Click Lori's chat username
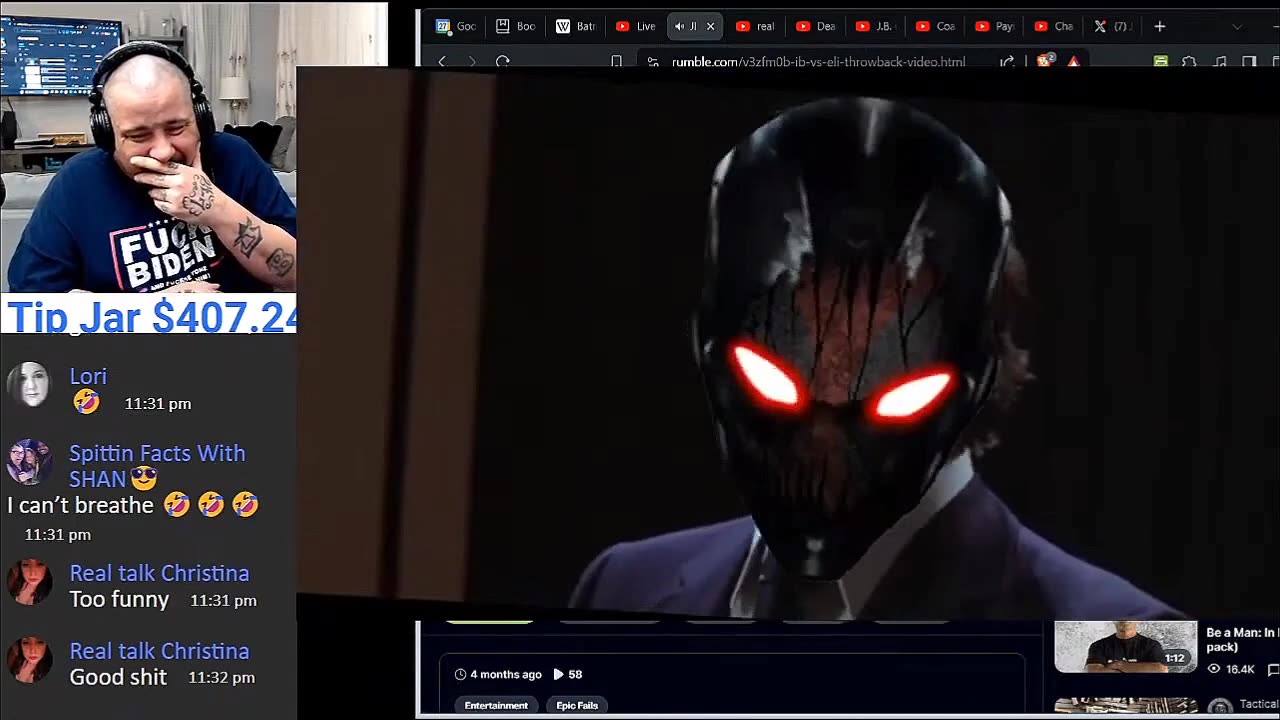The image size is (1280, 720). coord(88,376)
